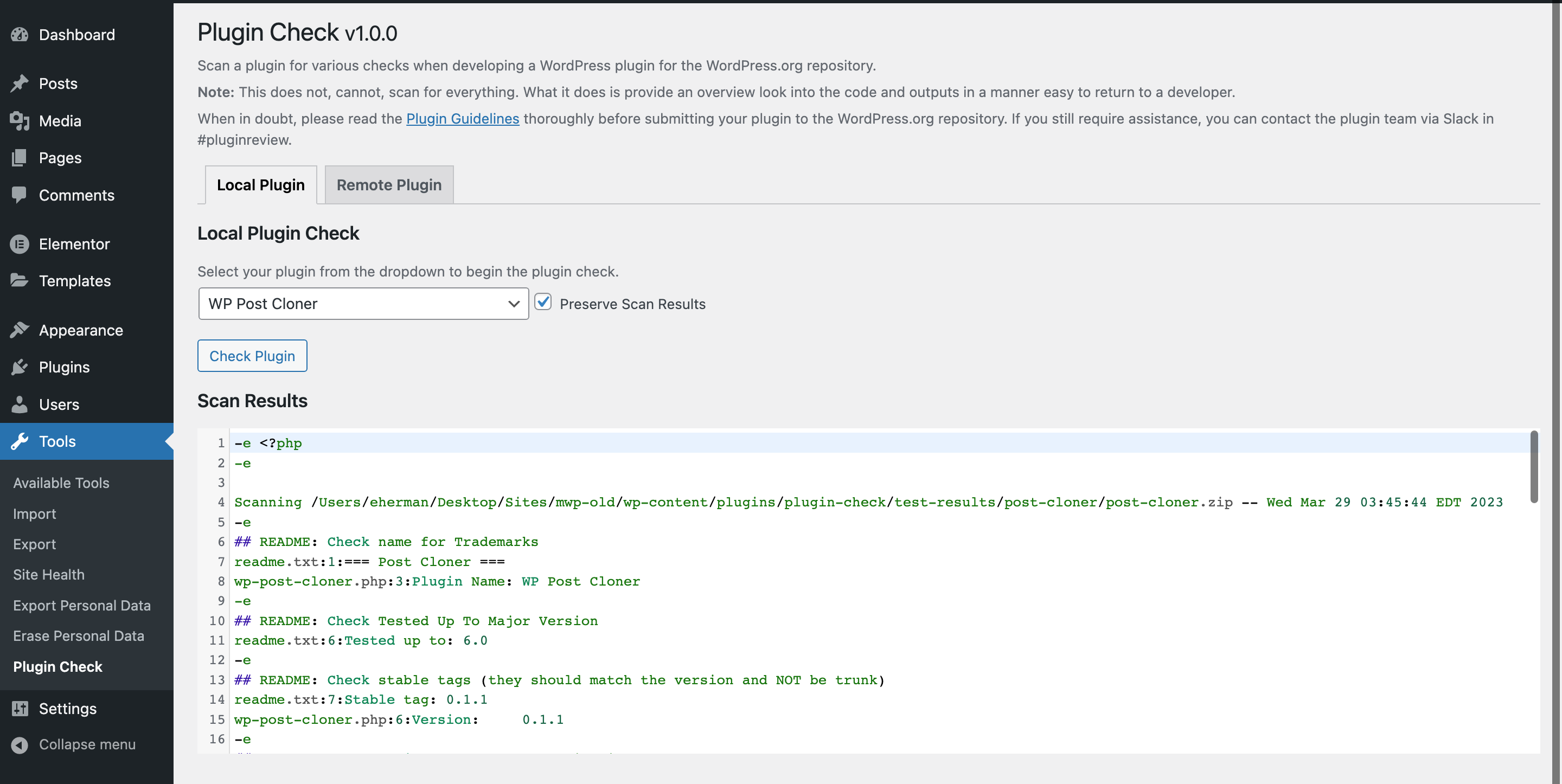Viewport: 1562px width, 784px height.
Task: Click the Settings sliders icon
Action: pyautogui.click(x=20, y=708)
